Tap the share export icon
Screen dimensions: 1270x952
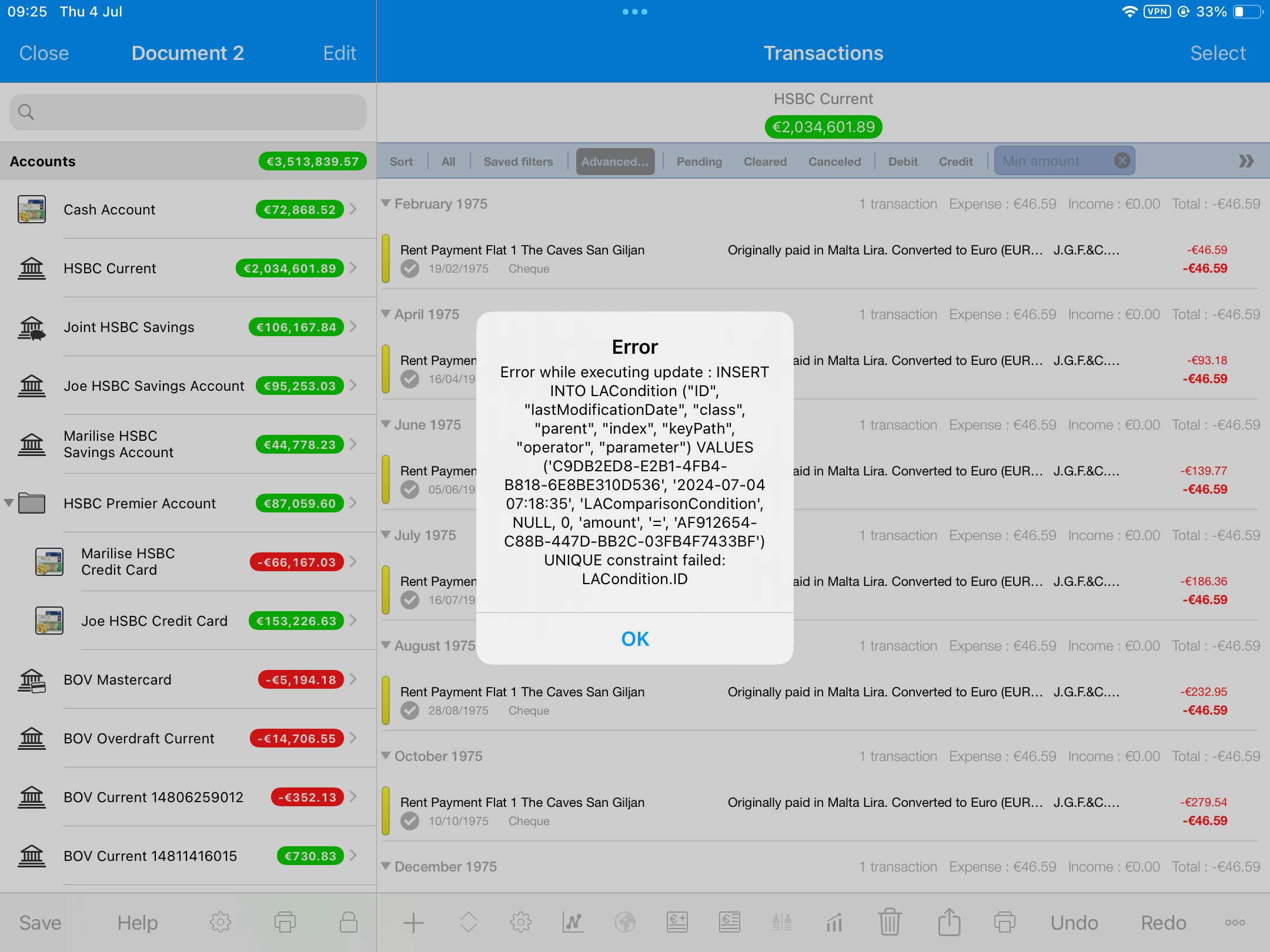point(949,923)
